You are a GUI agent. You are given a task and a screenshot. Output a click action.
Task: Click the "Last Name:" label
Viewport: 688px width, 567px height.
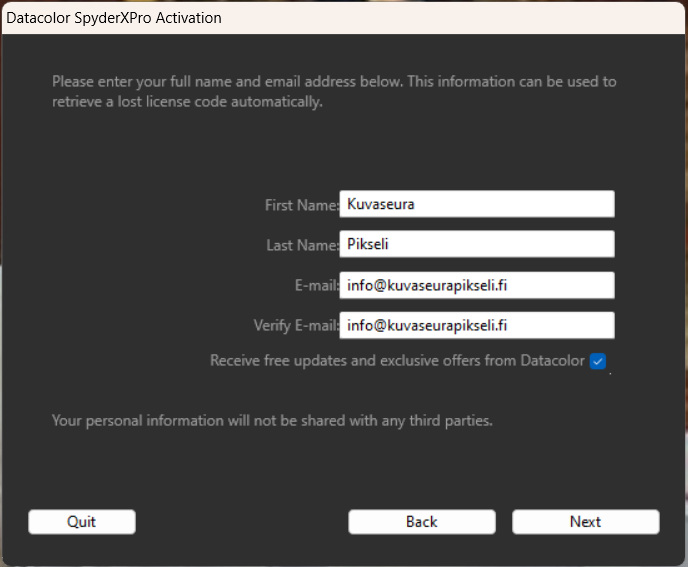303,245
